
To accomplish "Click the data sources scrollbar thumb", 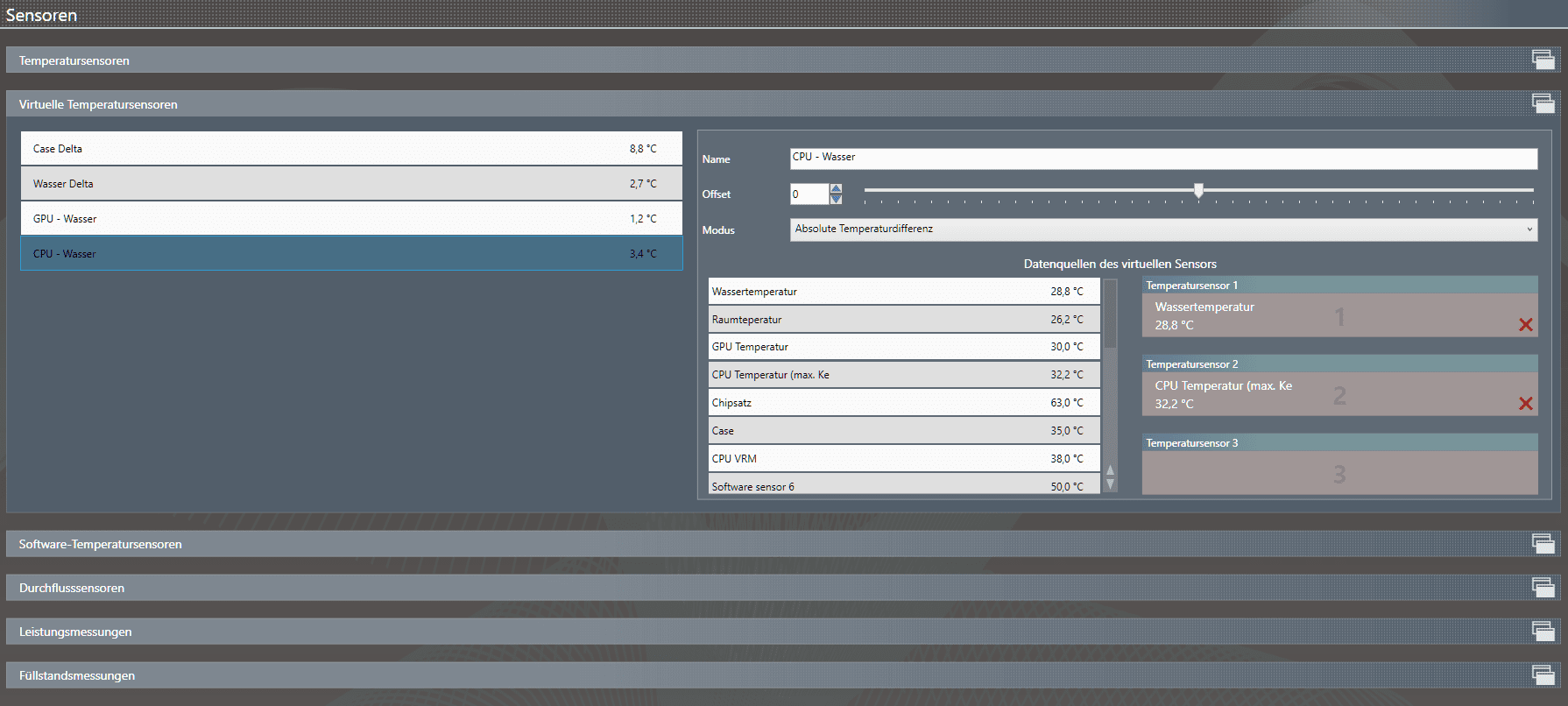I will tap(1110, 314).
